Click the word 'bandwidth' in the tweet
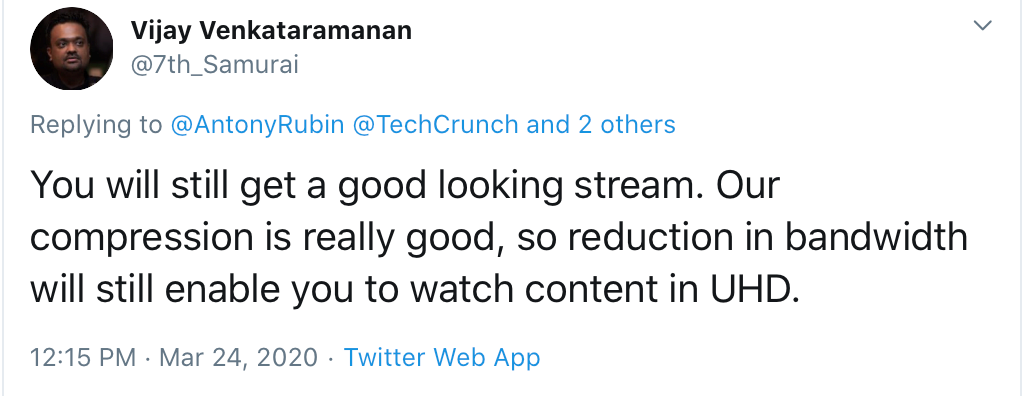Screen dimensions: 1024x396 coord(876,236)
